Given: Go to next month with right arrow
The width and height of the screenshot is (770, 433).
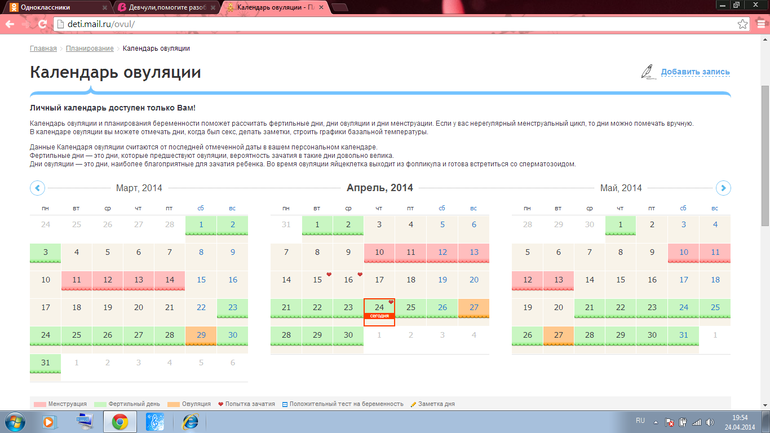Looking at the screenshot, I should 723,188.
